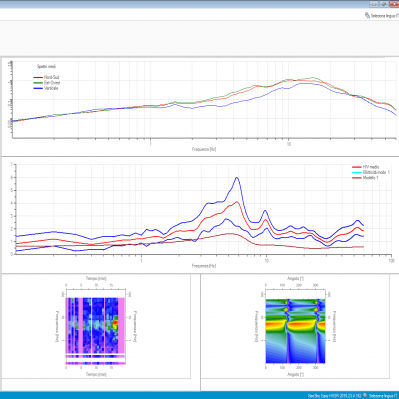Click the Tempo [min] label below the spectrogram
Image resolution: width=399 pixels, height=399 pixels.
tap(96, 374)
